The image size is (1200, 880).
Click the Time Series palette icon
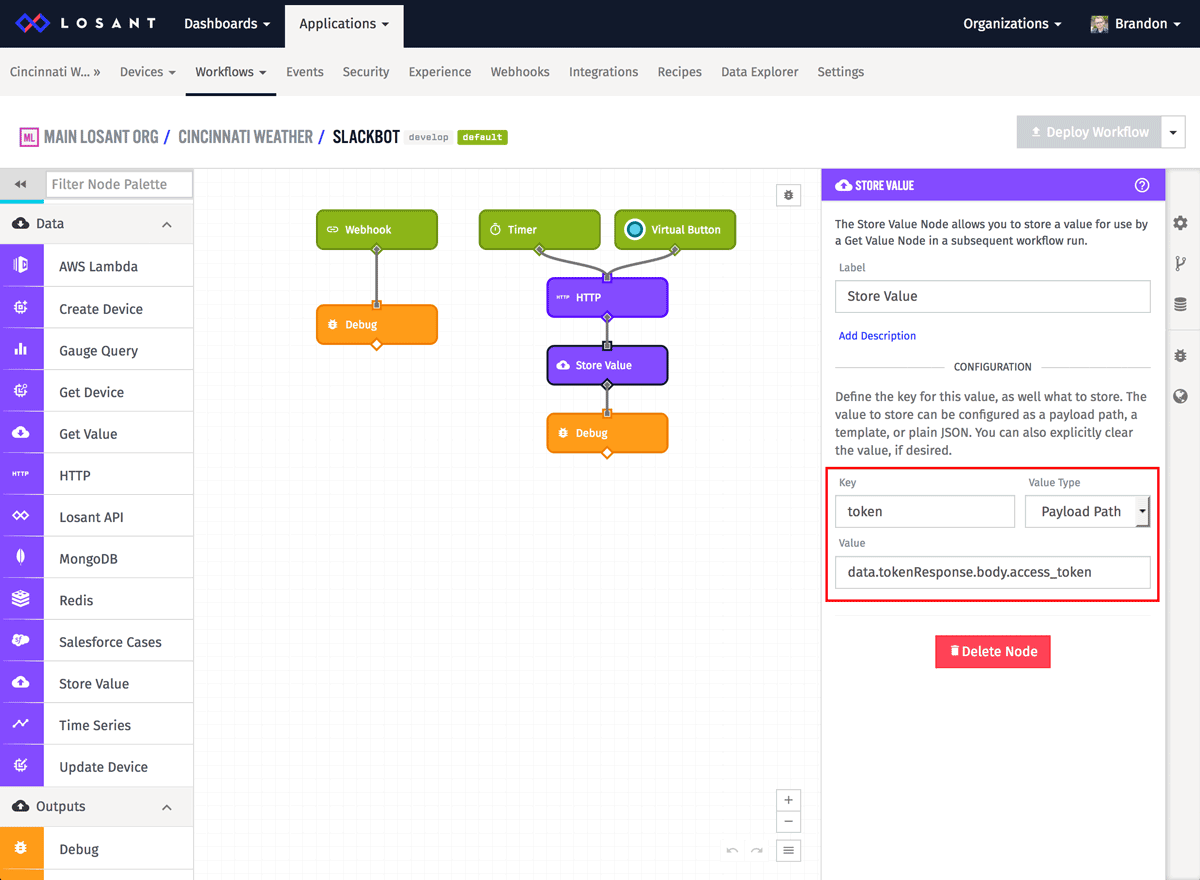pyautogui.click(x=21, y=725)
